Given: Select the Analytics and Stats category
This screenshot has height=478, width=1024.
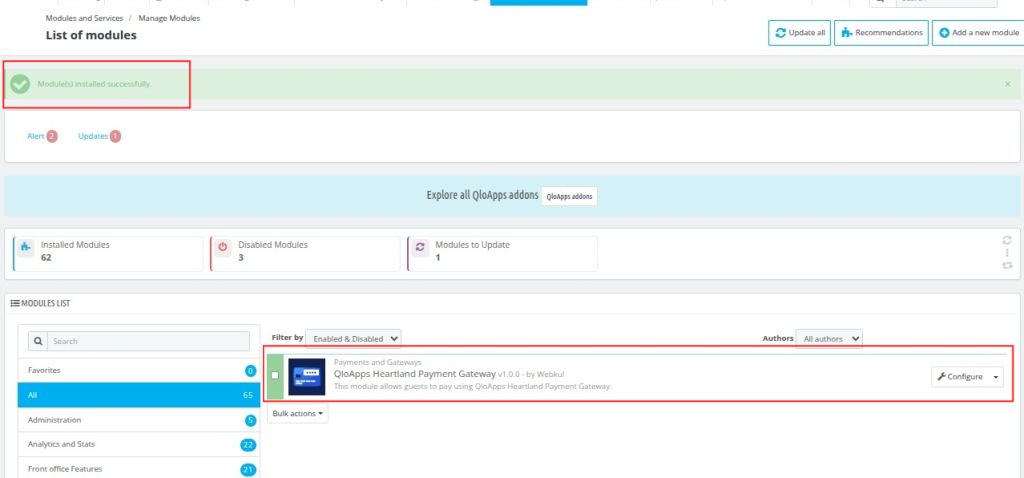Looking at the screenshot, I should [139, 444].
